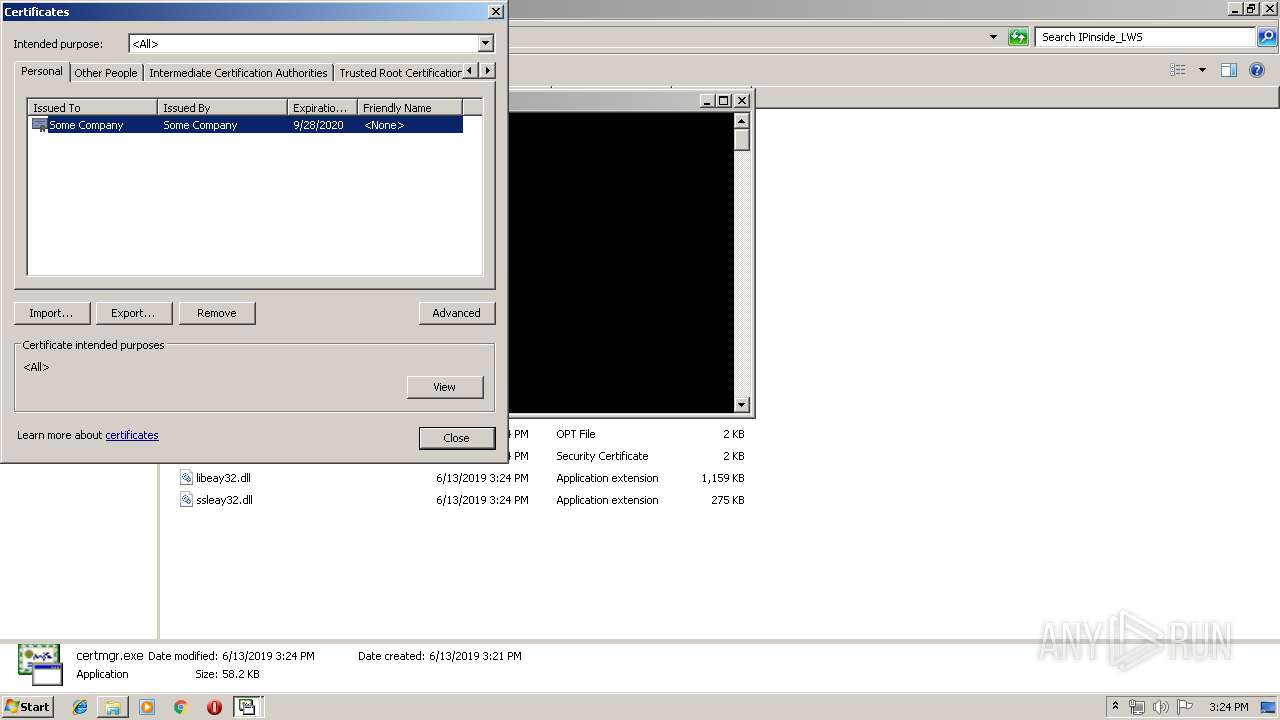Image resolution: width=1280 pixels, height=720 pixels.
Task: Maximize the black console window
Action: click(x=724, y=100)
